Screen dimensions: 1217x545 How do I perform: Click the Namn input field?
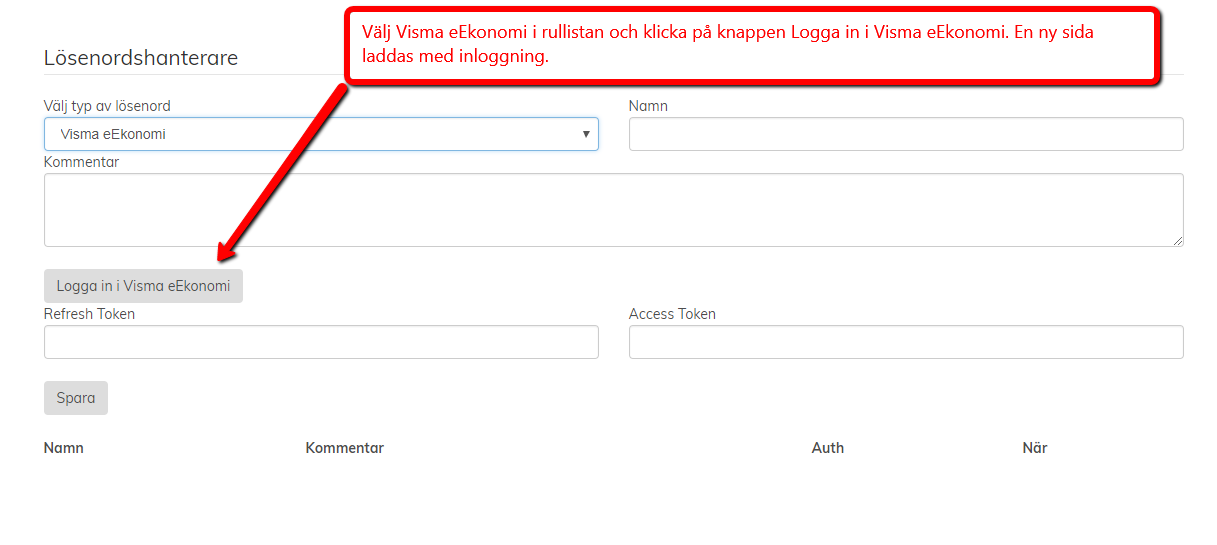pos(906,134)
